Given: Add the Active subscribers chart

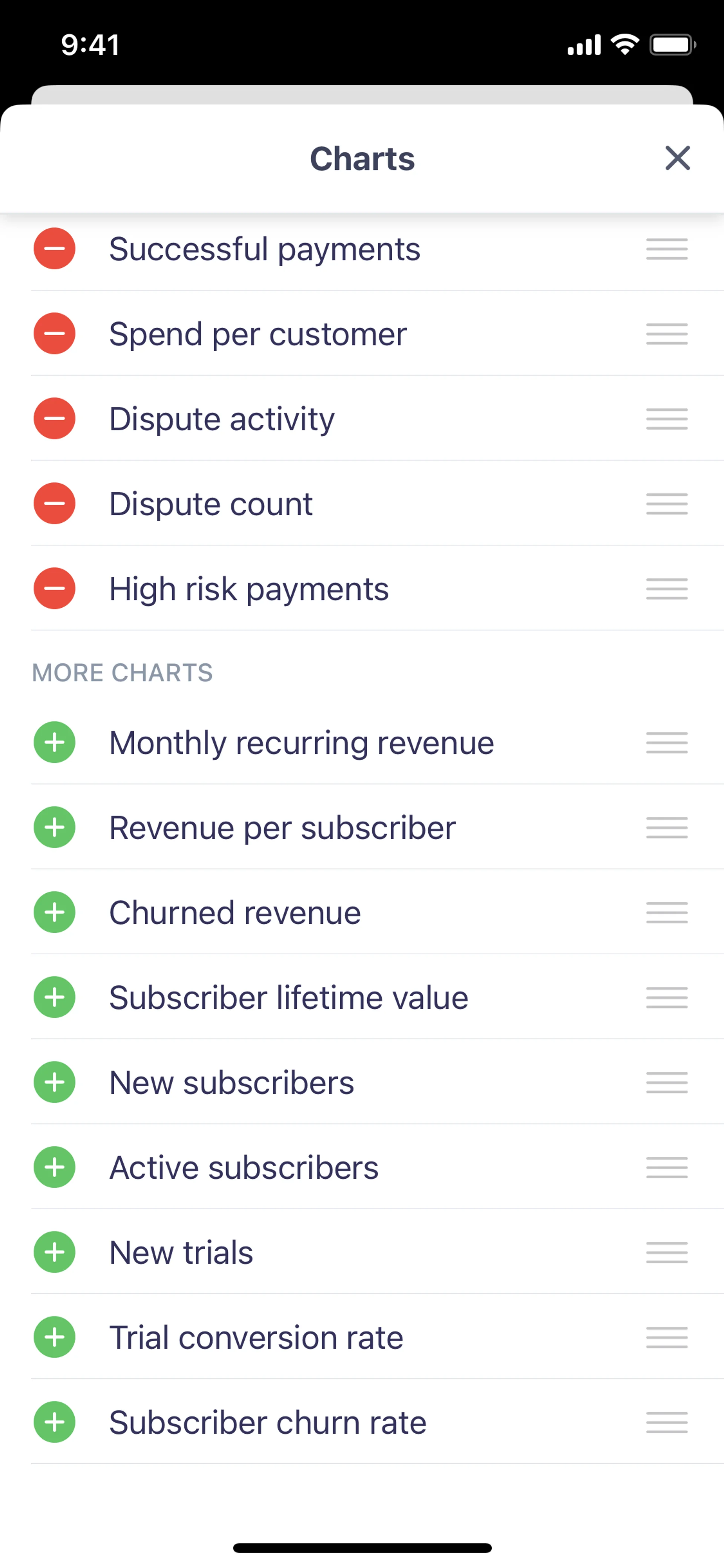Looking at the screenshot, I should click(x=54, y=1167).
